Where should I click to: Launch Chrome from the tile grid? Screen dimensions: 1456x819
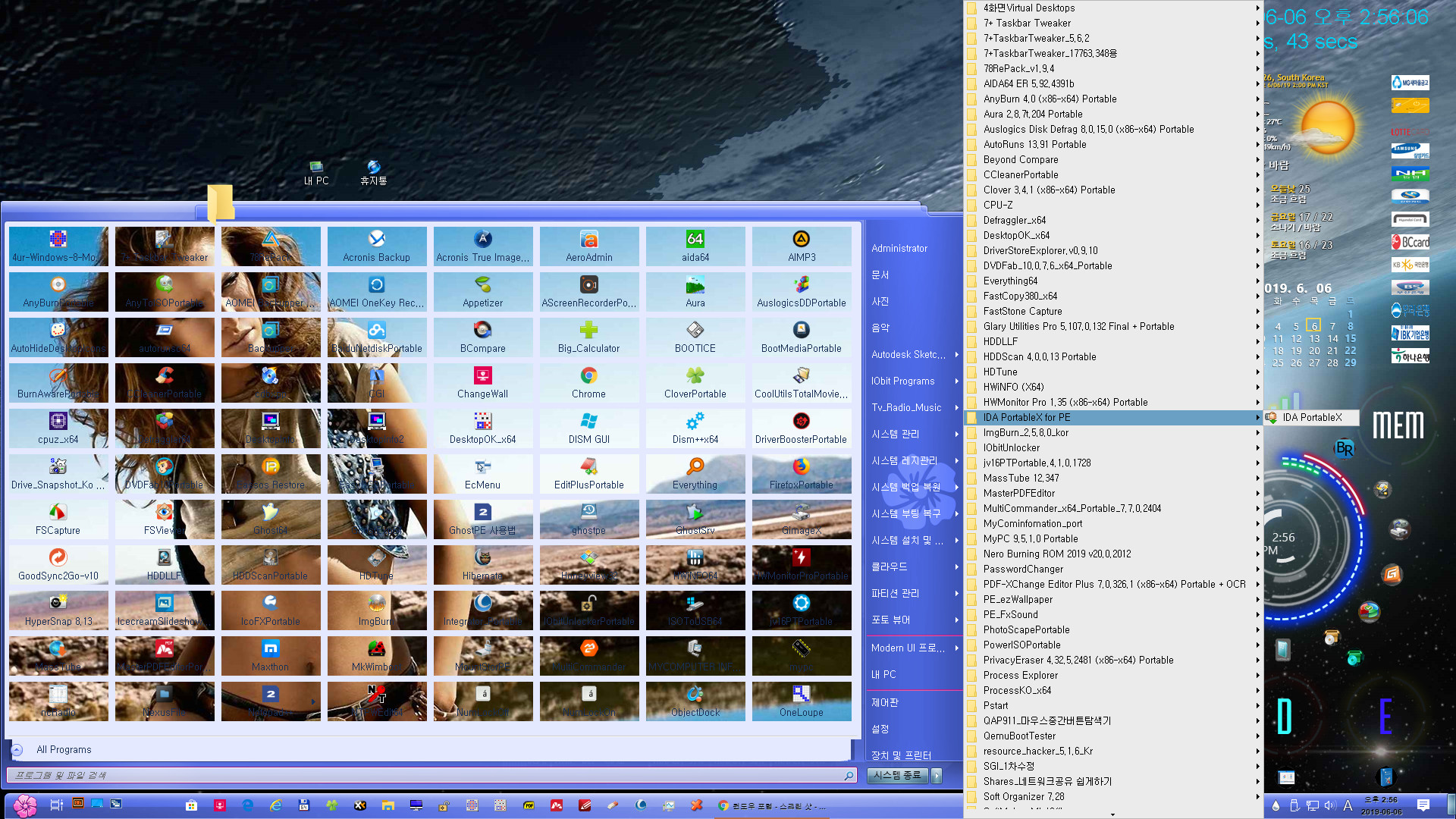tap(589, 383)
